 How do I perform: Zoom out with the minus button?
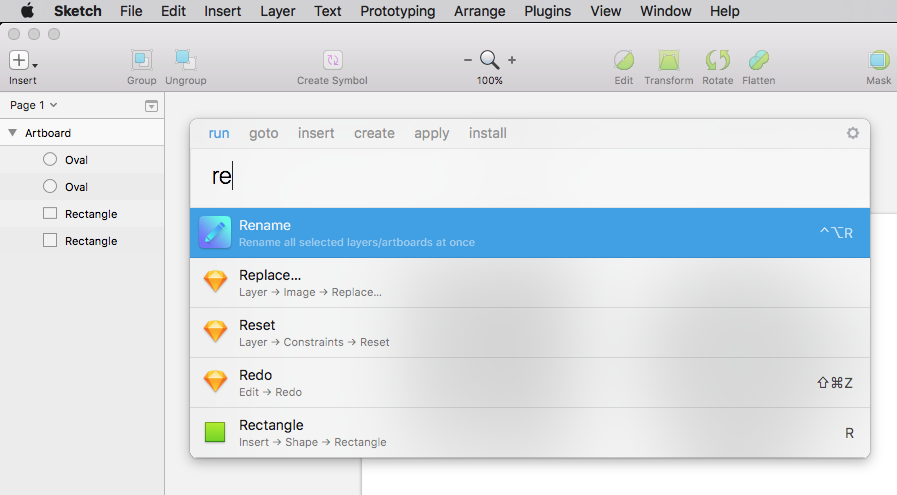[467, 60]
